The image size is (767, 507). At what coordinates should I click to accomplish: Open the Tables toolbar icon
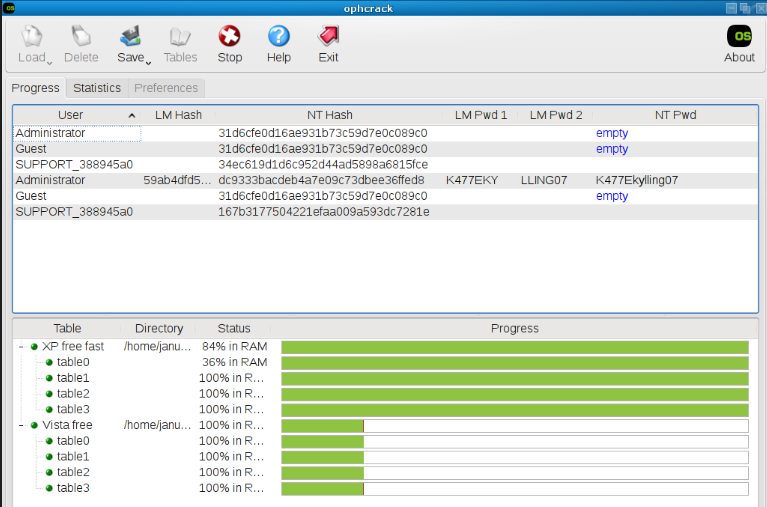pos(180,37)
